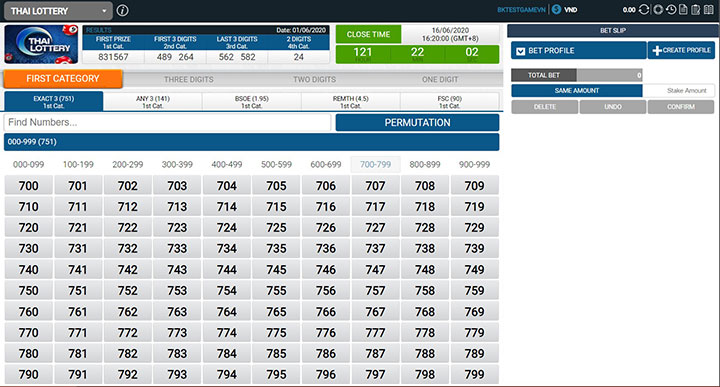Click the Permutation button

[x=417, y=123]
